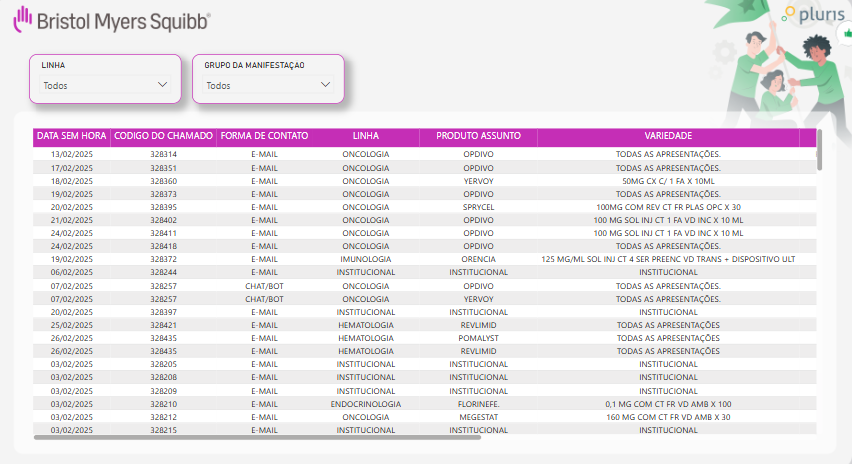The height and width of the screenshot is (464, 852).
Task: Click HEMATOLOGIA cell in POMALYST row
Action: (366, 338)
